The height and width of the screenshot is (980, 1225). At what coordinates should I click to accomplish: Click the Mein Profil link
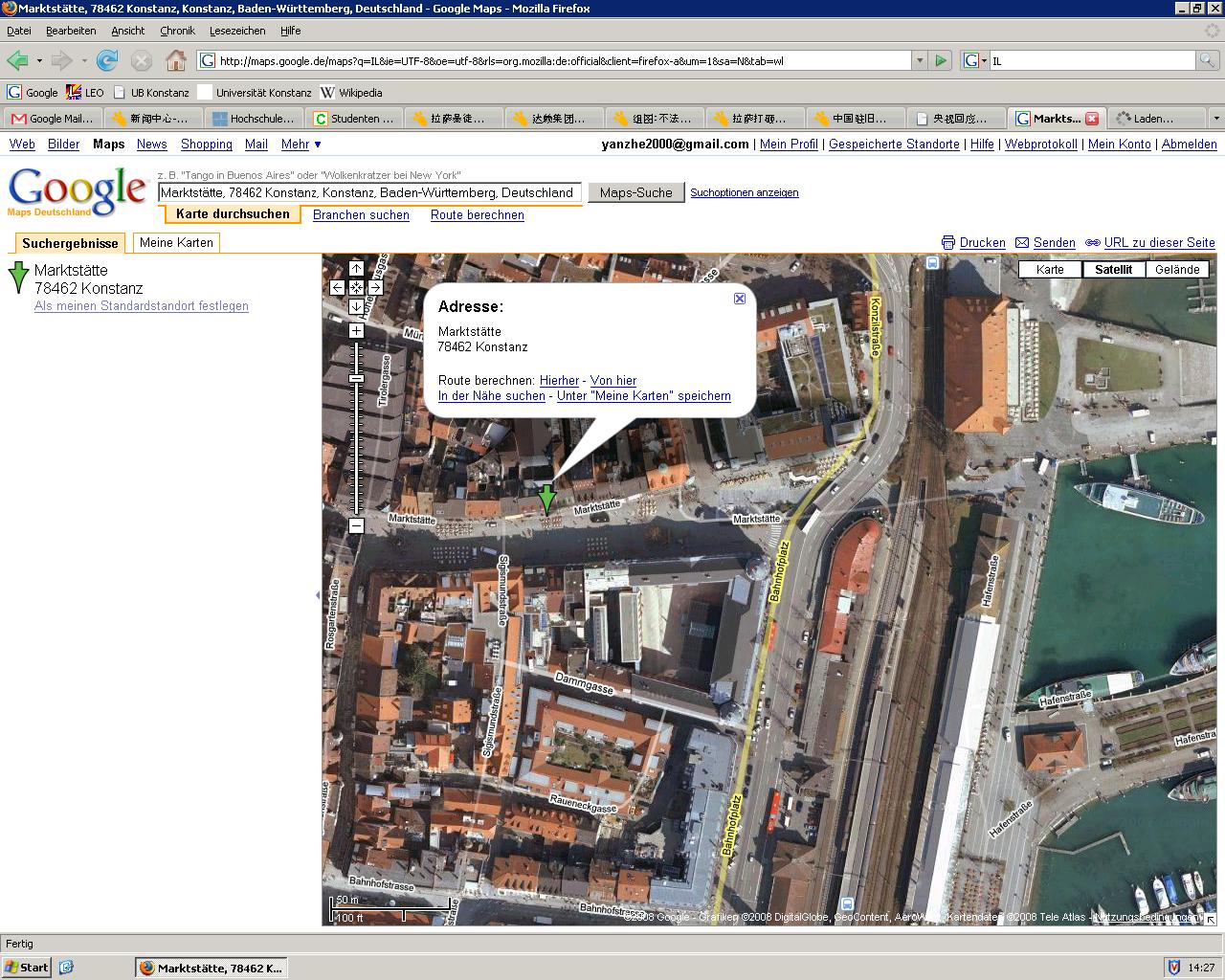click(x=789, y=144)
